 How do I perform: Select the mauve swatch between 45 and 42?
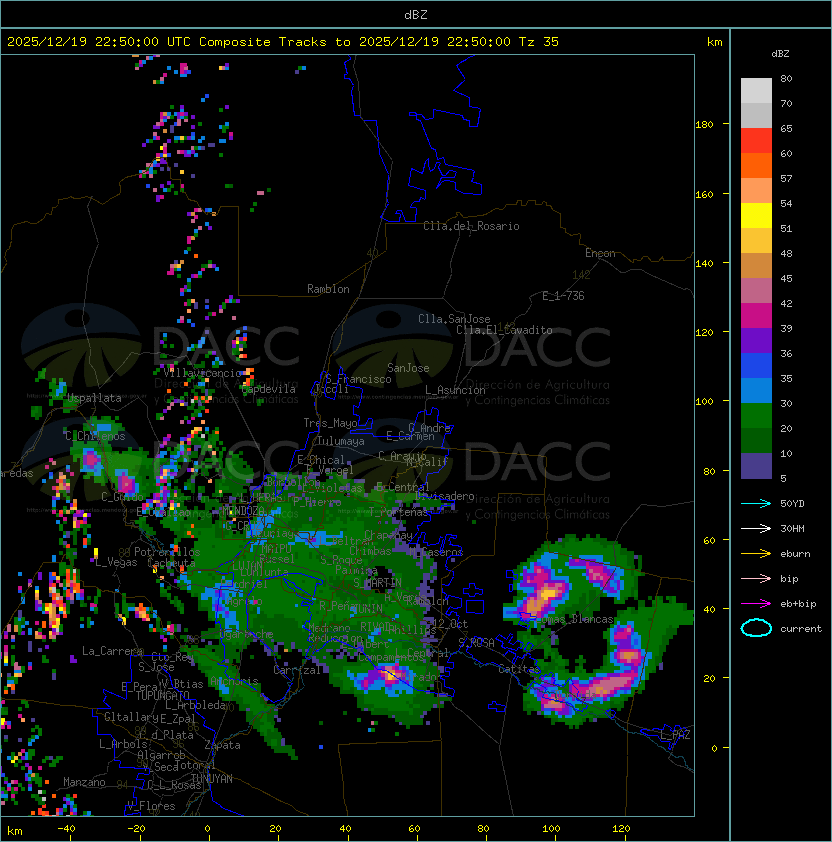tap(756, 291)
